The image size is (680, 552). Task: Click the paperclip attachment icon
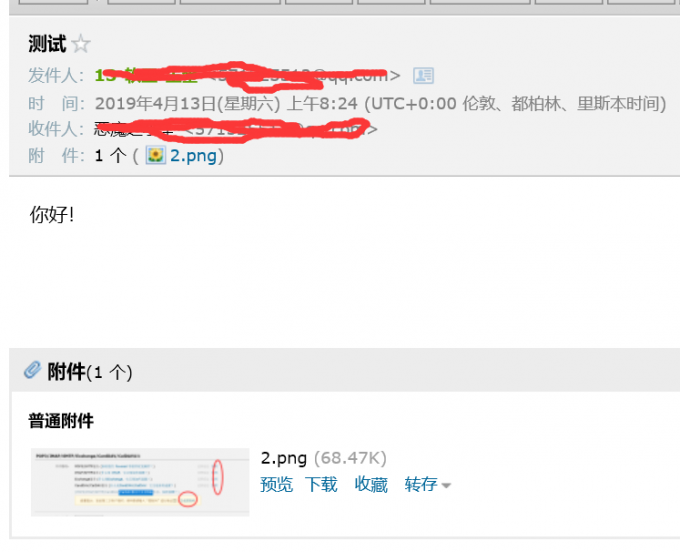pyautogui.click(x=33, y=370)
